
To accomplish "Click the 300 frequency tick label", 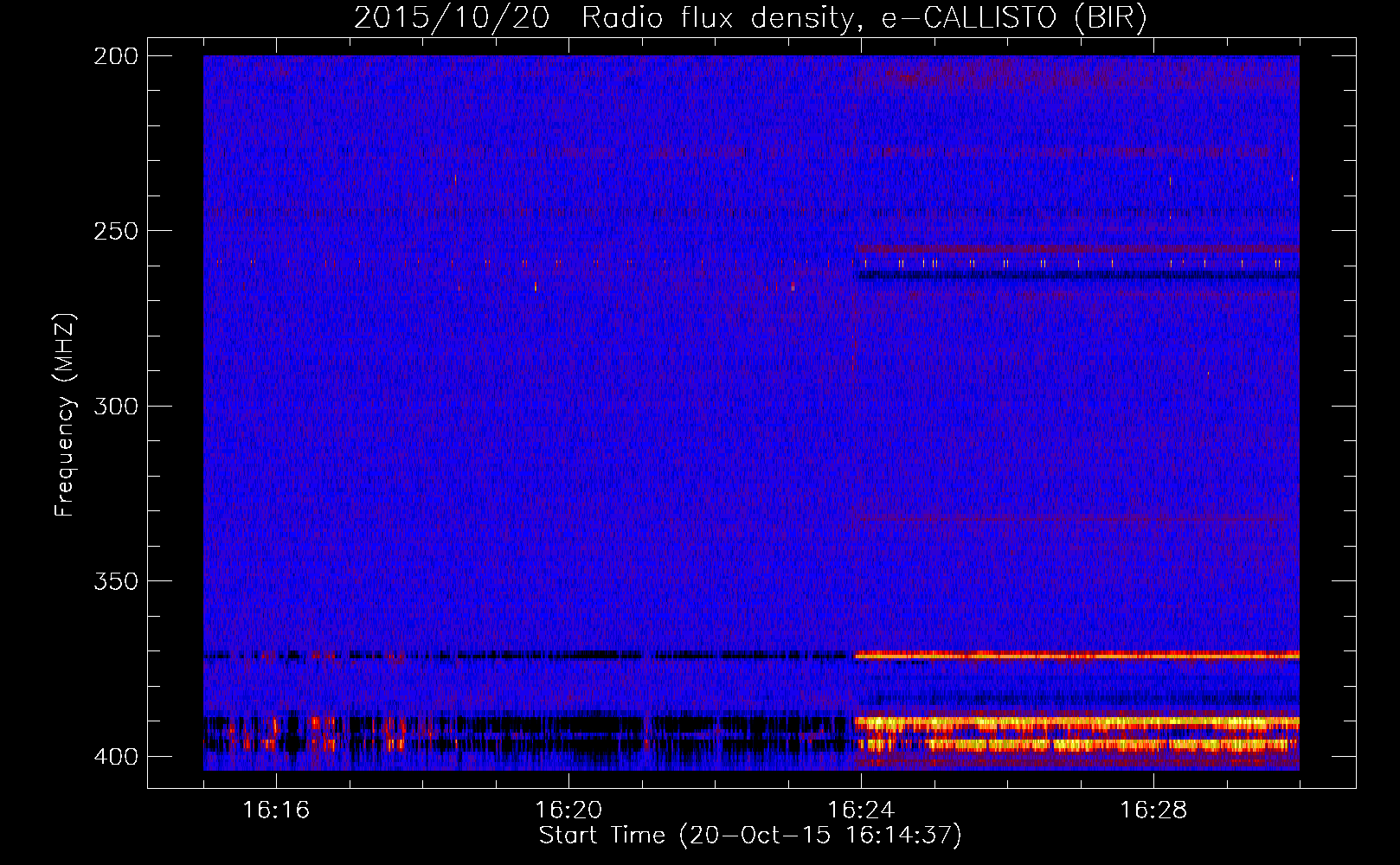I will 116,406.
